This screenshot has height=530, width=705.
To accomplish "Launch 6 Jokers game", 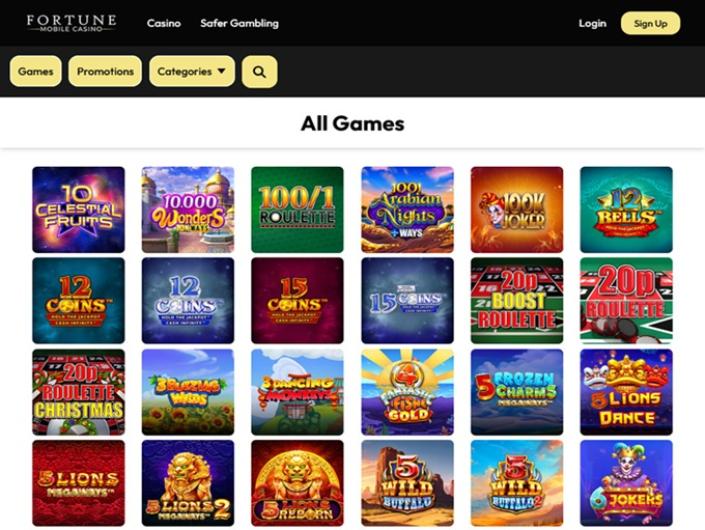I will (x=626, y=483).
